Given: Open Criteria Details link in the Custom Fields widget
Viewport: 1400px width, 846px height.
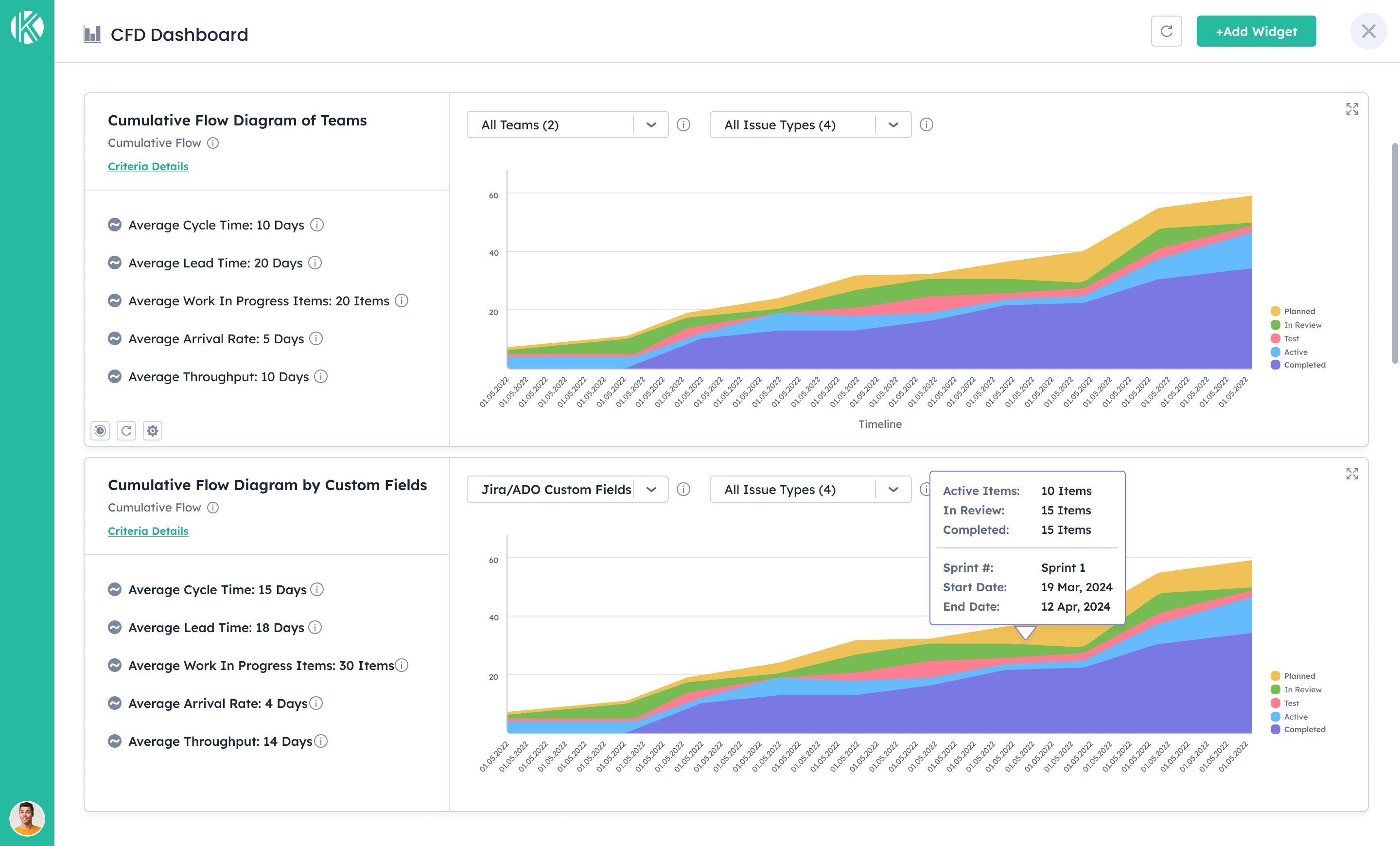Looking at the screenshot, I should click(x=148, y=531).
